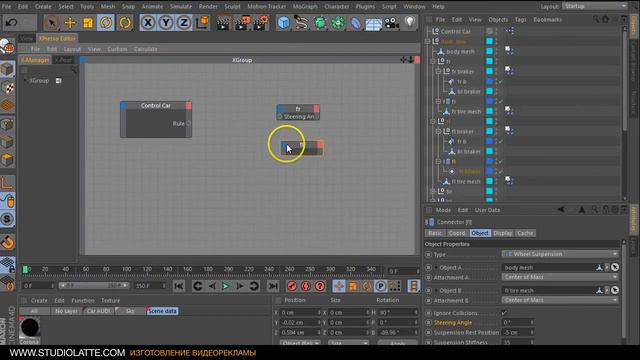The height and width of the screenshot is (360, 640).
Task: Collapse the fr braker group
Action: (x=438, y=71)
